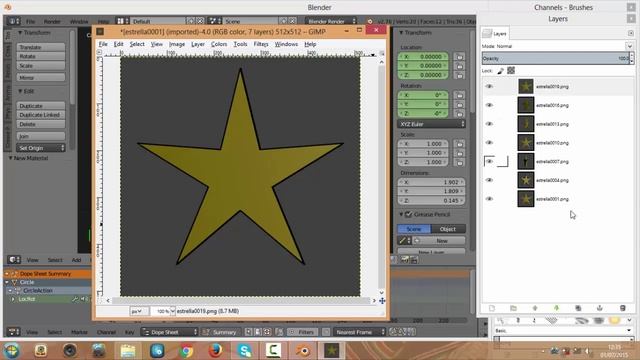Open Chrome from the taskbar
The height and width of the screenshot is (360, 640).
[x=186, y=350]
